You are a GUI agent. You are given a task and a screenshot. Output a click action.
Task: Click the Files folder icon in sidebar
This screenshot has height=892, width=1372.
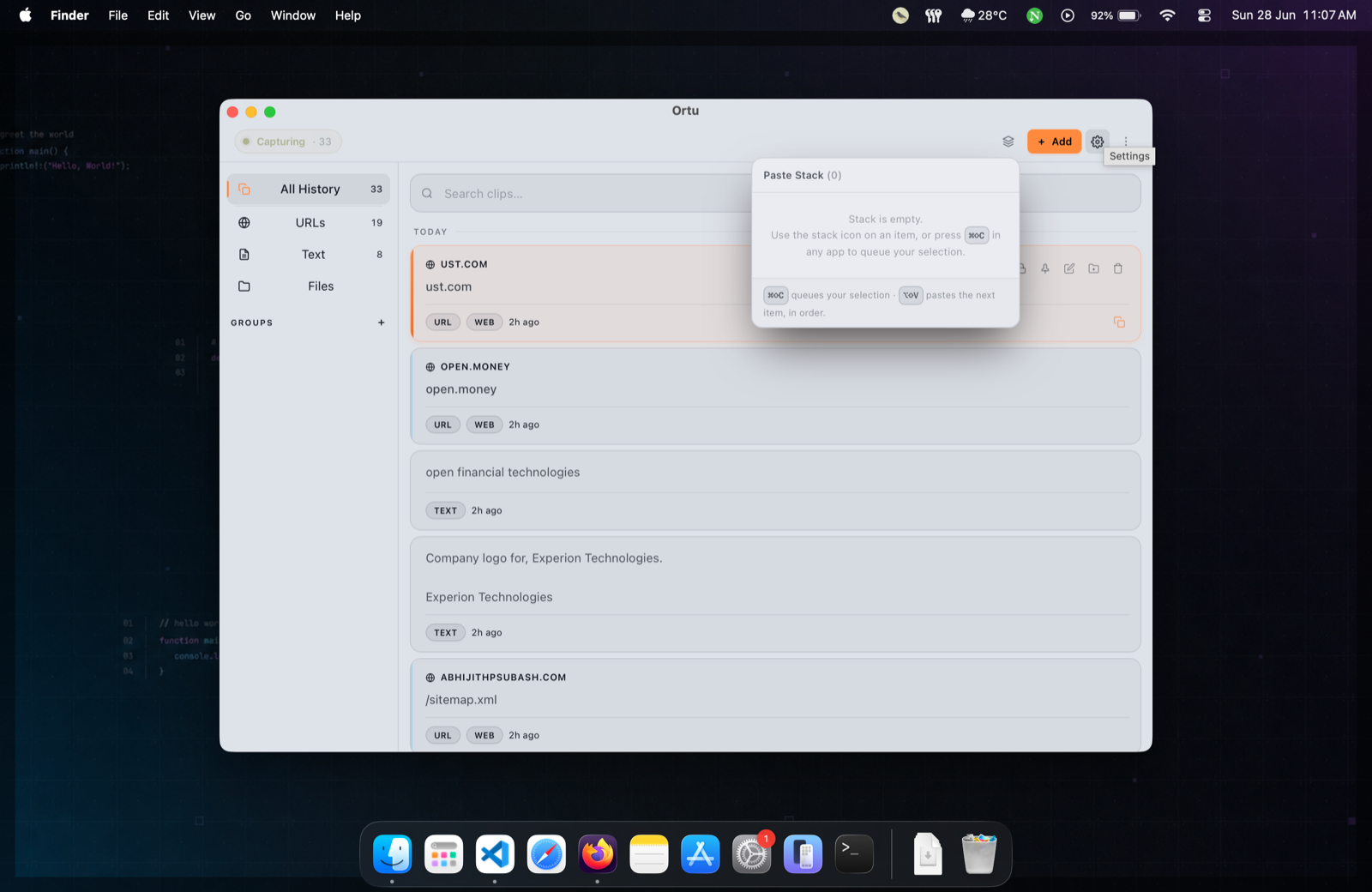click(x=244, y=286)
